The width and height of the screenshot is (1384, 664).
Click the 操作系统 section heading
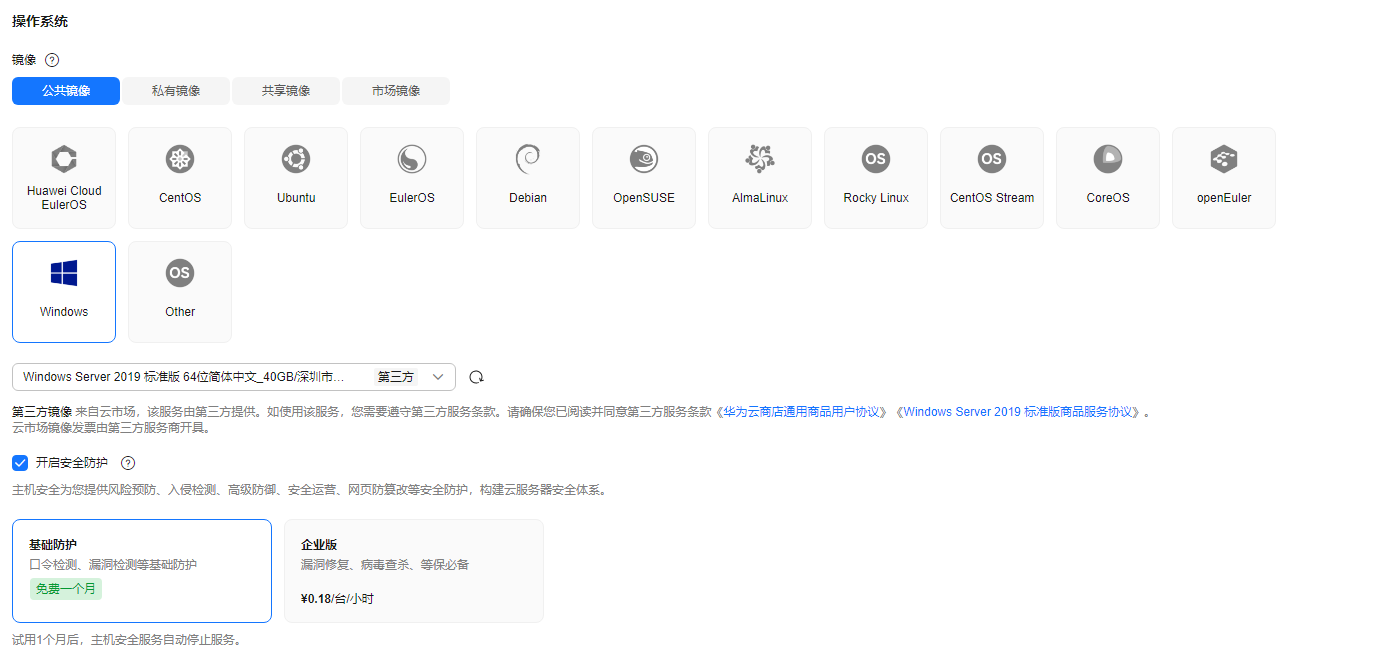pyautogui.click(x=40, y=21)
